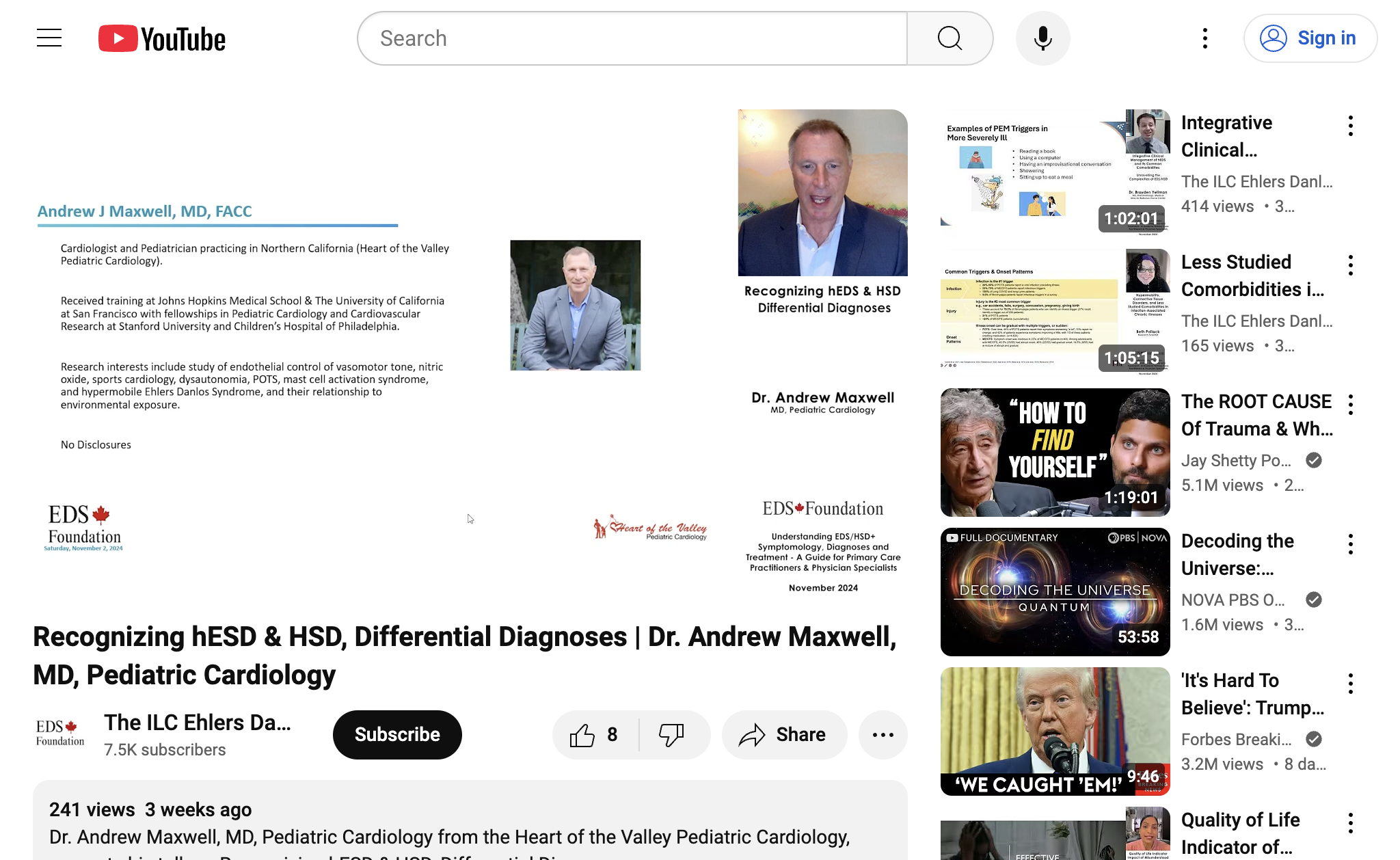Viewport: 1400px width, 860px height.
Task: Click '241 views 3 weeks ago' text
Action: pyautogui.click(x=150, y=810)
